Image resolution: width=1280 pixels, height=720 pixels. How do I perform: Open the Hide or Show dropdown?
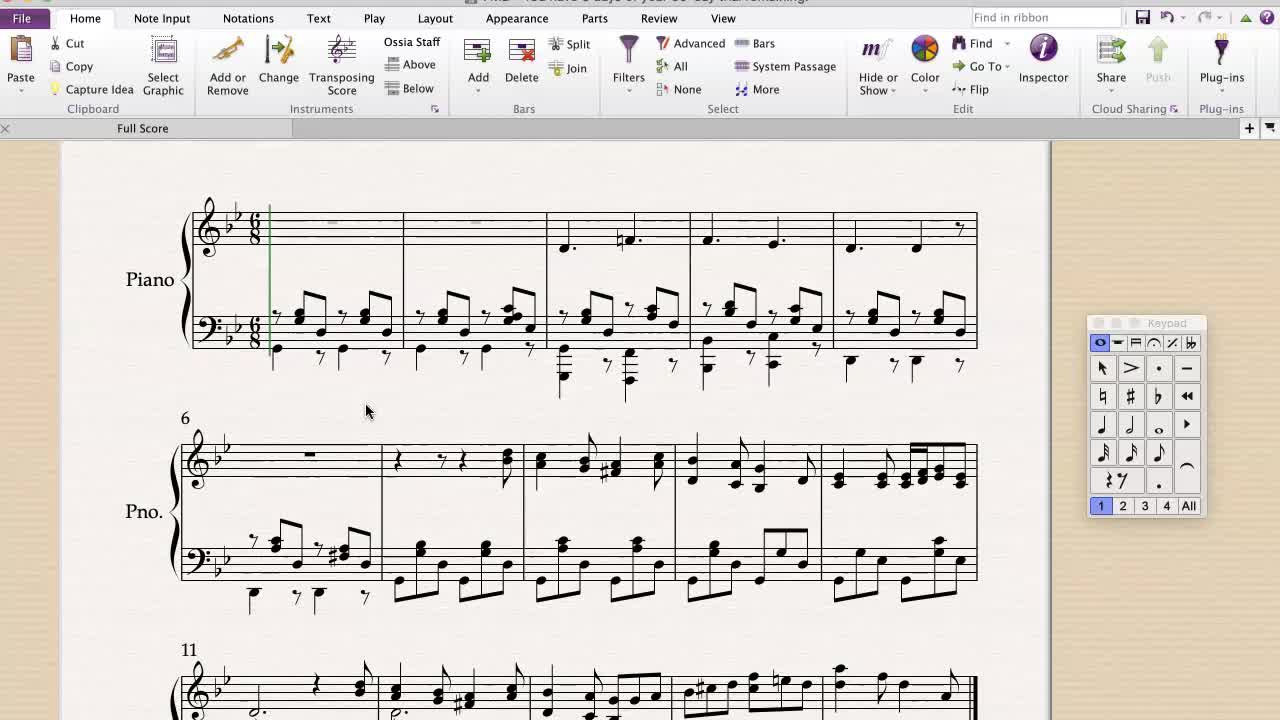point(878,66)
